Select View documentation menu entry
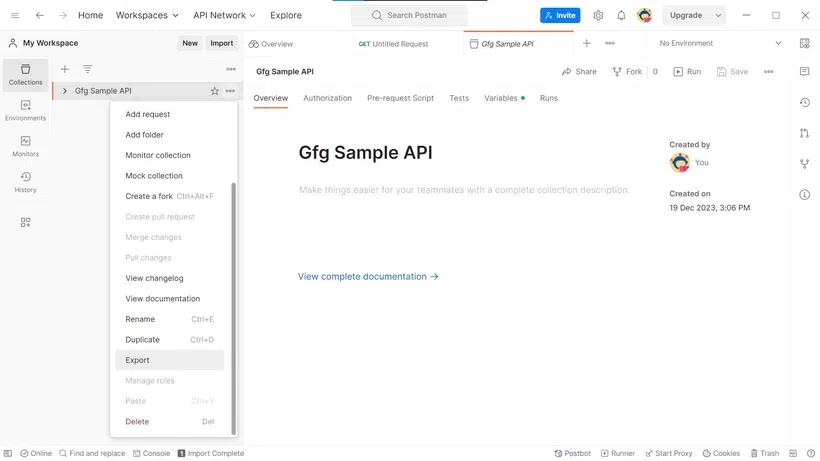Image resolution: width=820 pixels, height=461 pixels. (169, 298)
